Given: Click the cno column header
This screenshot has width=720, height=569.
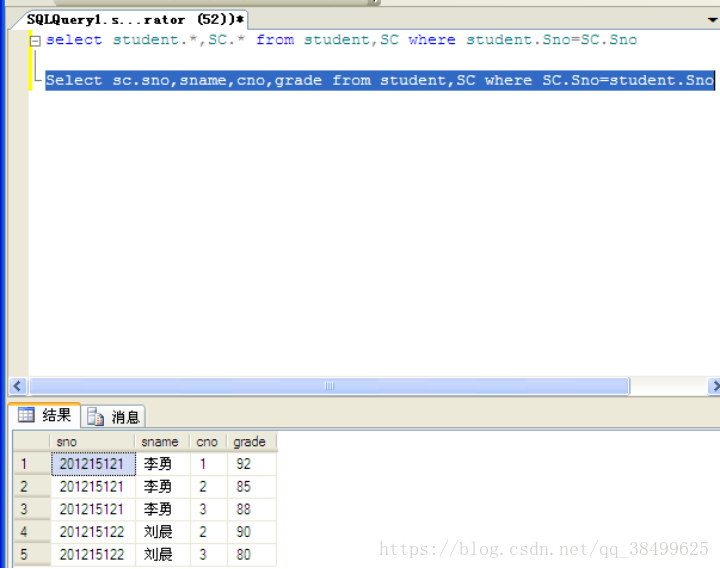Looking at the screenshot, I should click(x=208, y=442).
